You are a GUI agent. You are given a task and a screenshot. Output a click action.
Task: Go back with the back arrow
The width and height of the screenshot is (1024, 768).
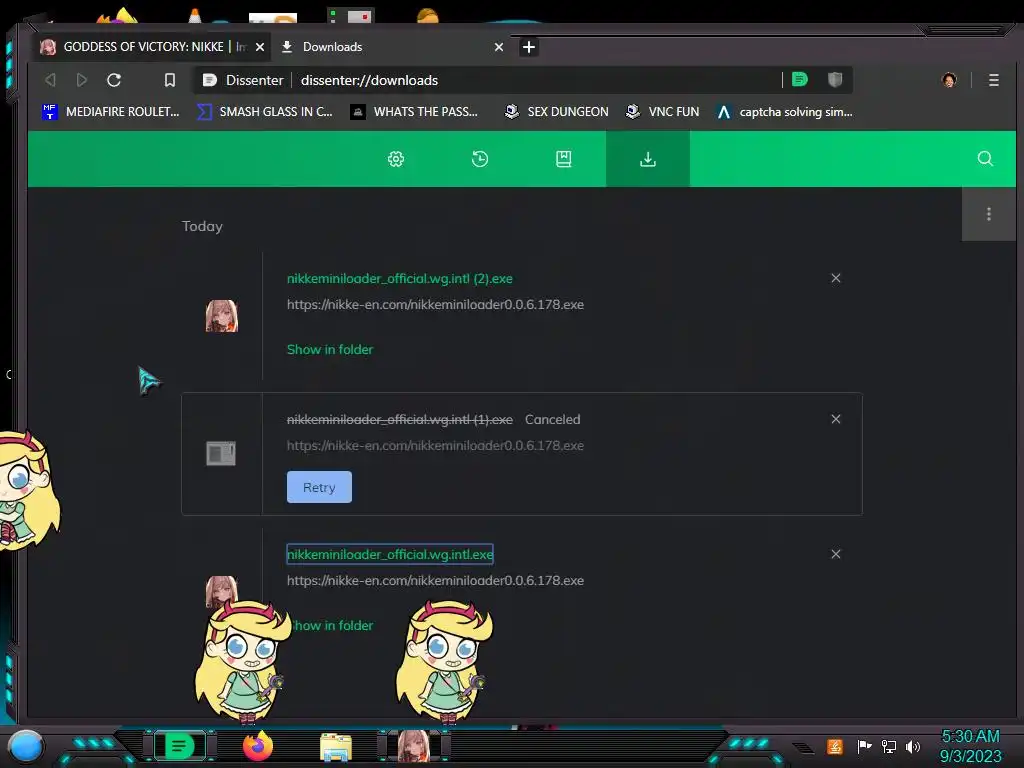(x=50, y=80)
